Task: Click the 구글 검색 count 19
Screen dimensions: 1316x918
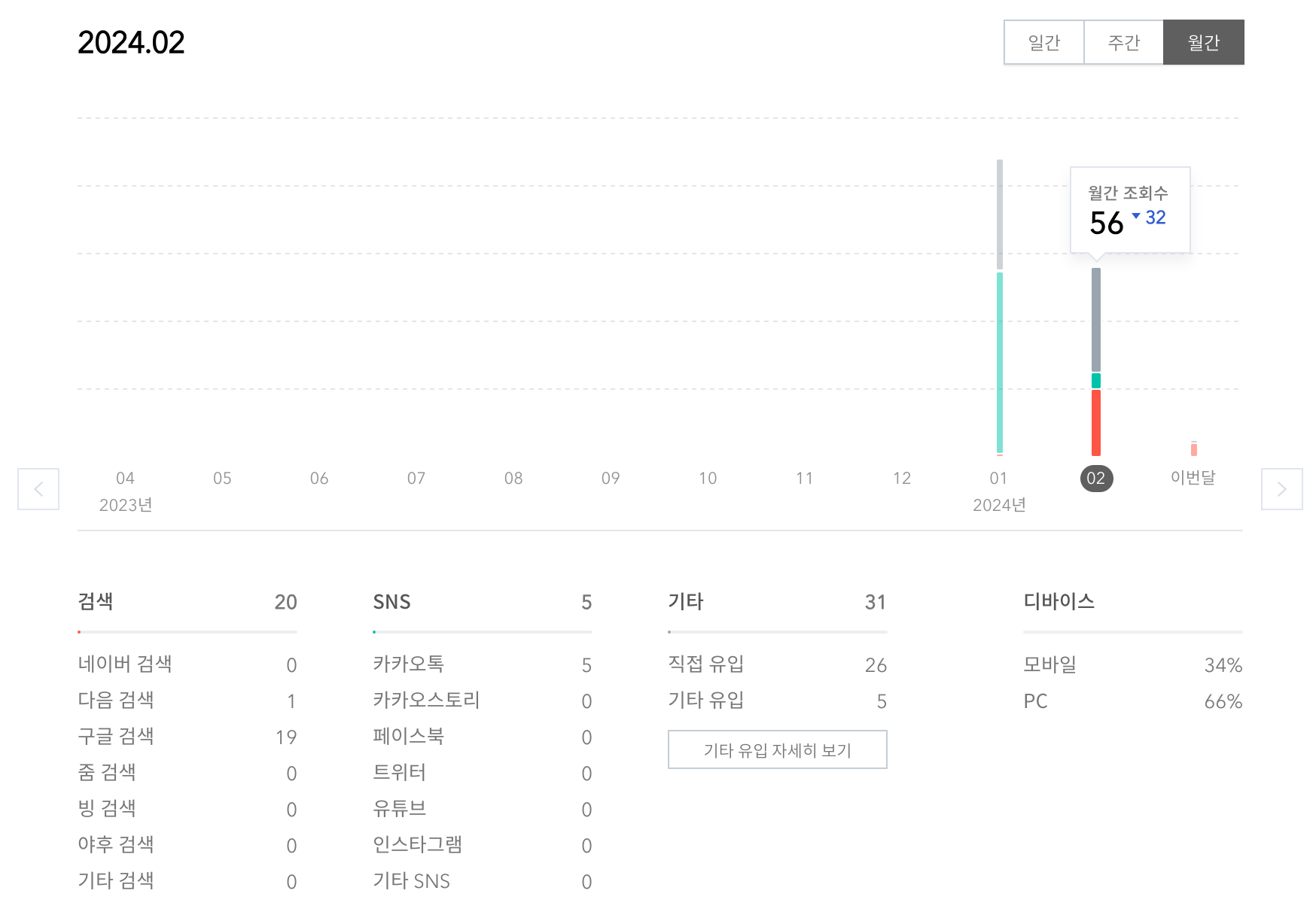Action: (x=286, y=737)
